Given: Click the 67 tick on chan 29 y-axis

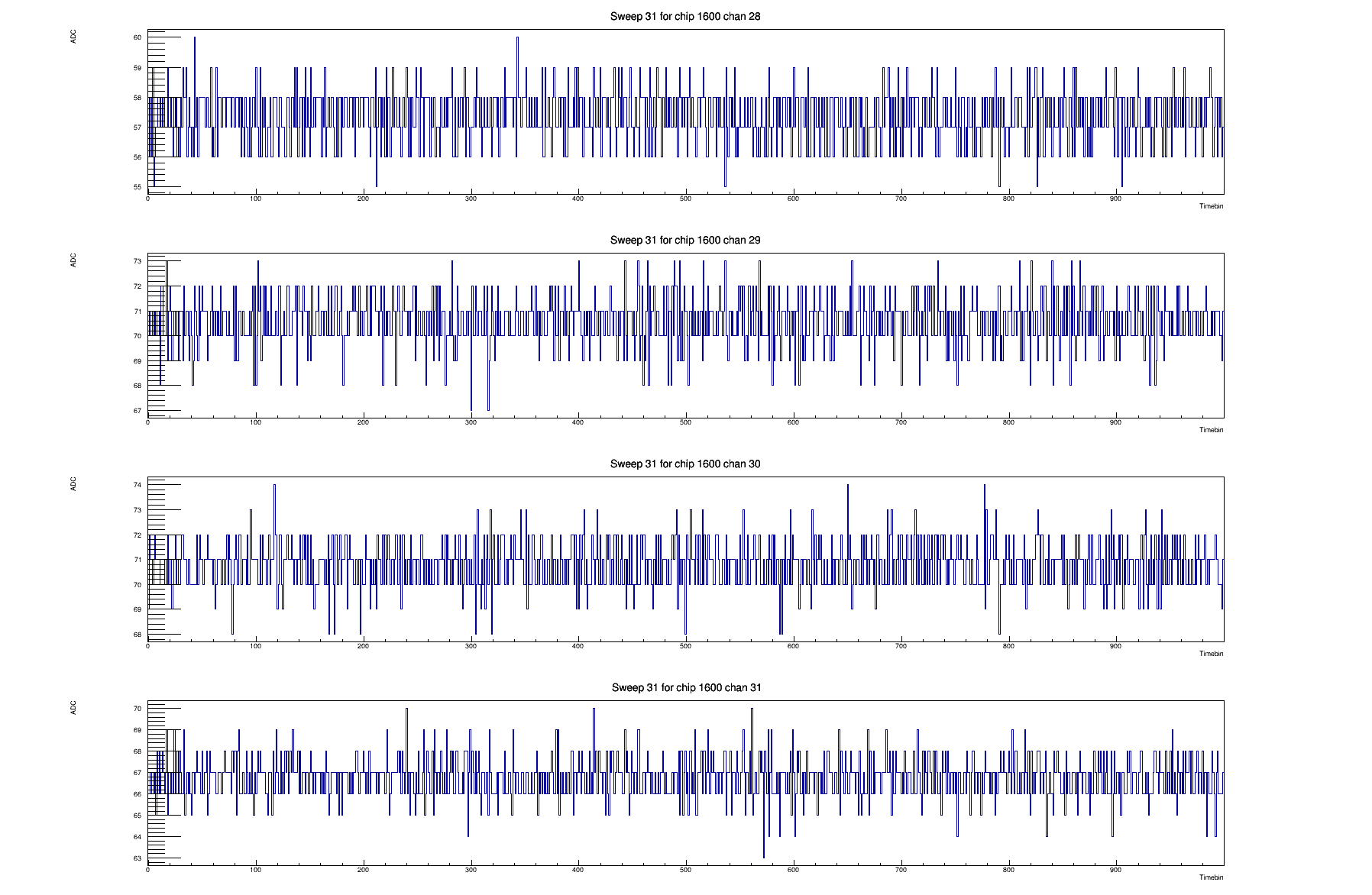Looking at the screenshot, I should coord(138,411).
